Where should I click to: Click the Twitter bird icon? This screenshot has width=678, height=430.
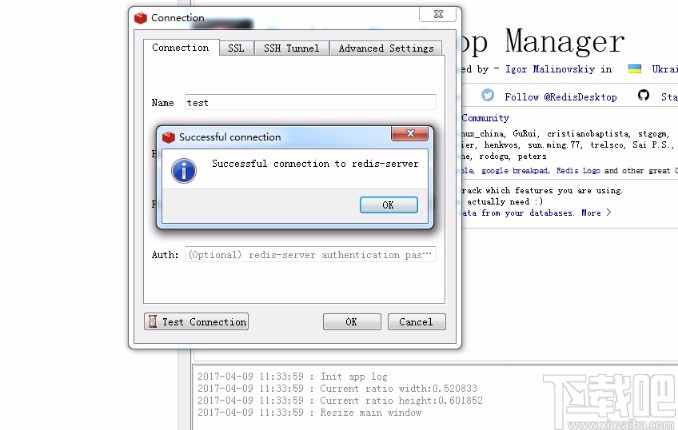(x=488, y=95)
